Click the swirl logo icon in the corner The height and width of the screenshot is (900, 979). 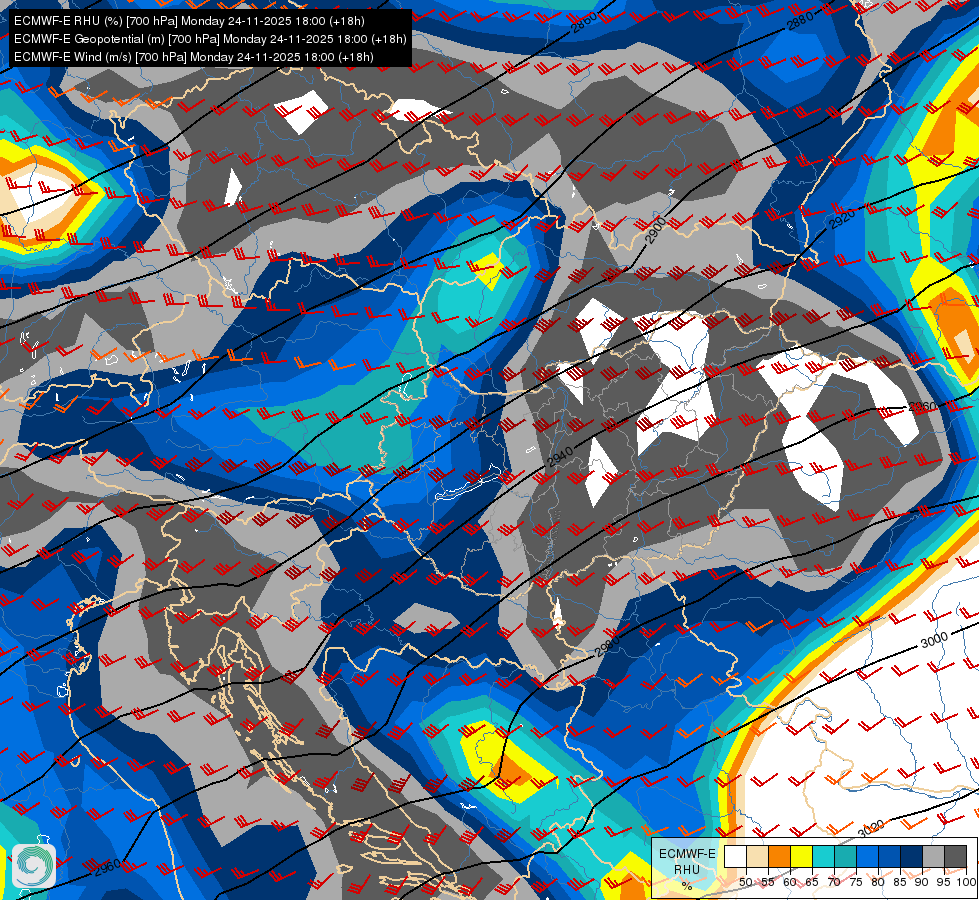(34, 866)
